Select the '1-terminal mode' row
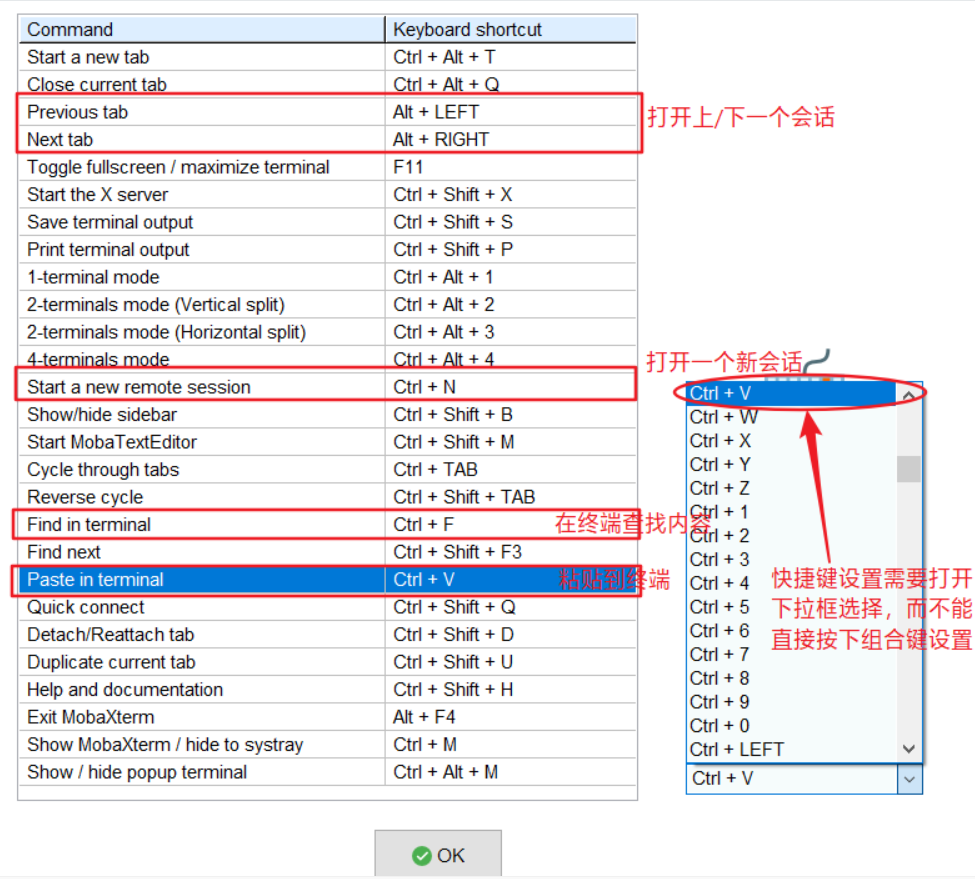This screenshot has width=975, height=879. (x=328, y=277)
